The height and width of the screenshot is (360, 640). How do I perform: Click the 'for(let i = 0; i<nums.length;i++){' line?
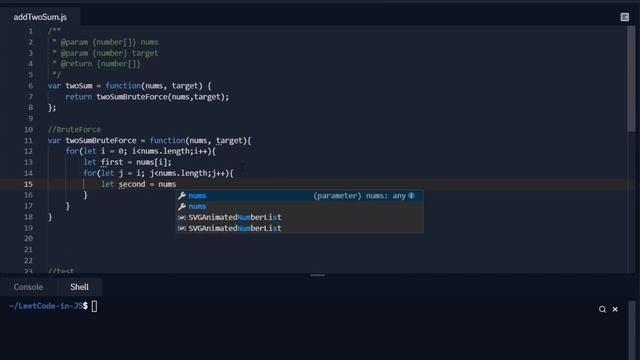pyautogui.click(x=140, y=151)
